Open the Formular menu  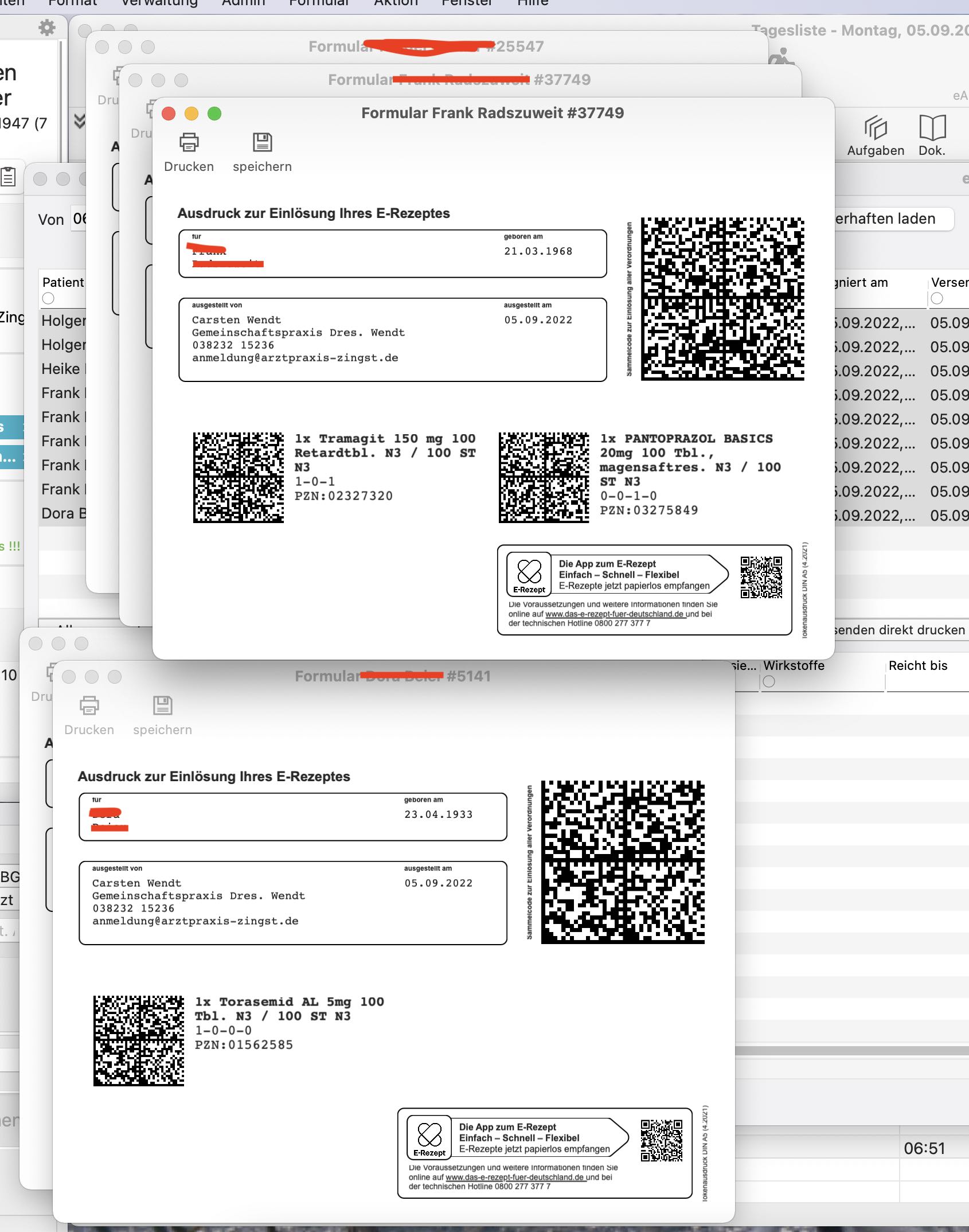319,3
